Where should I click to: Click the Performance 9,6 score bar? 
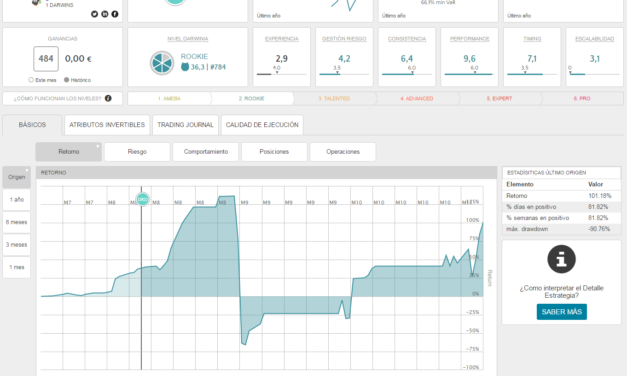469,74
